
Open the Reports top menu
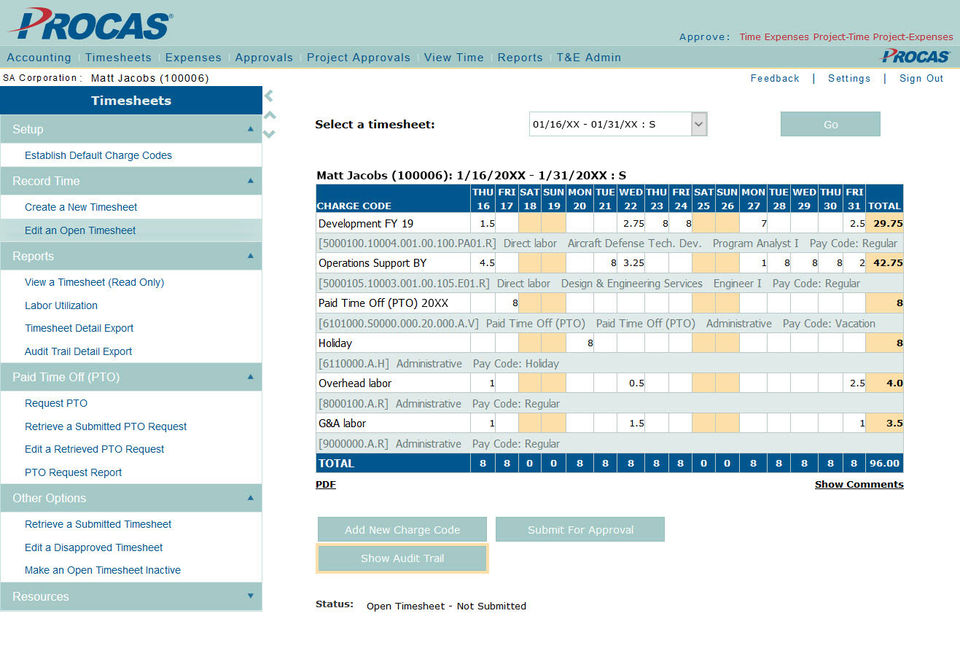[520, 57]
